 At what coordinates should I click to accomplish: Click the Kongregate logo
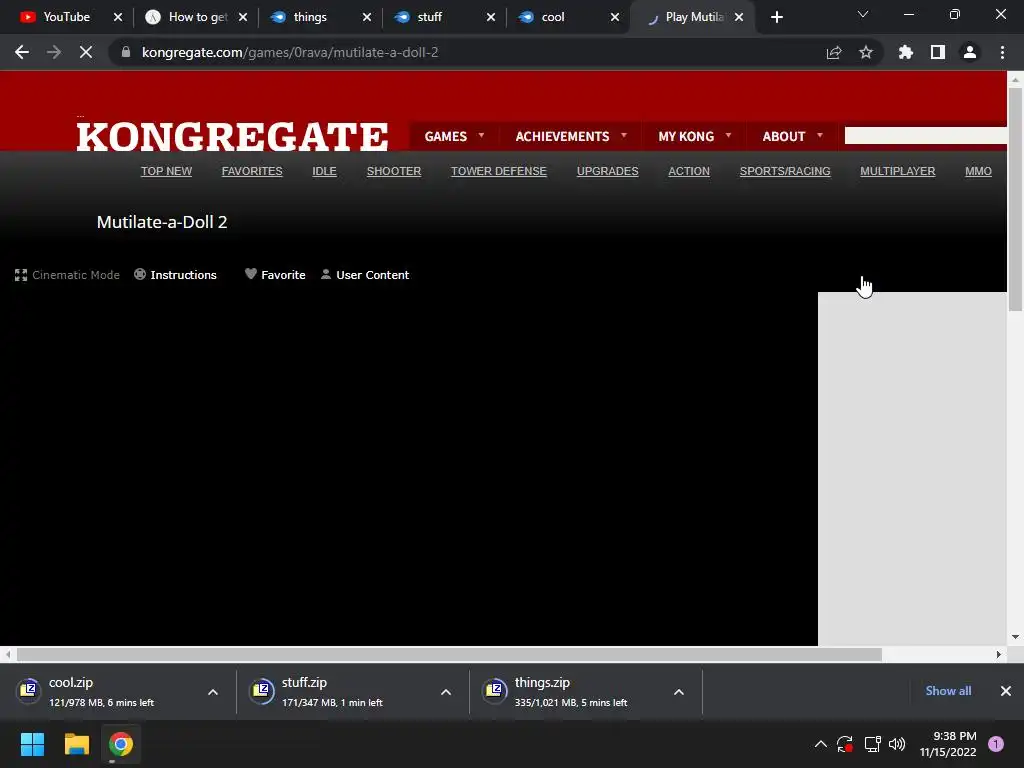pyautogui.click(x=232, y=136)
